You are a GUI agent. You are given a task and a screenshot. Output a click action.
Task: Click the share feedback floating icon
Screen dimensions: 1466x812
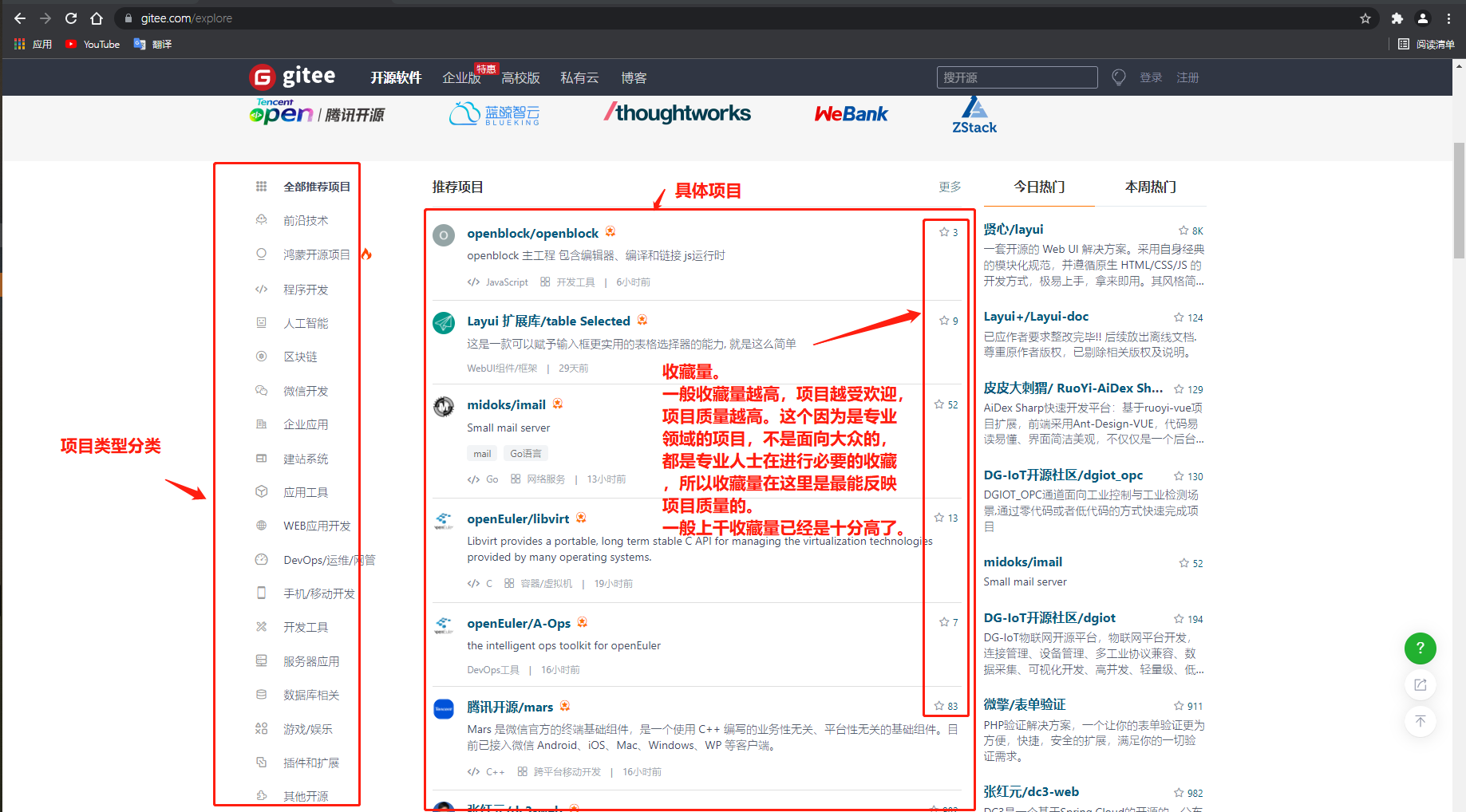pos(1421,684)
